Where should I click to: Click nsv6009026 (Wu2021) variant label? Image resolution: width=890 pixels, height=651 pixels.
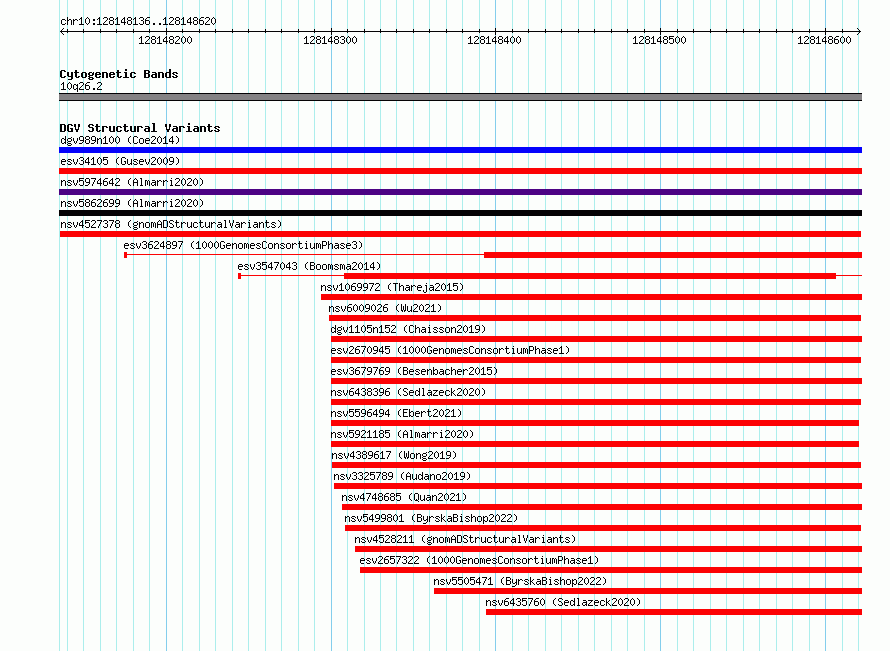click(x=385, y=308)
